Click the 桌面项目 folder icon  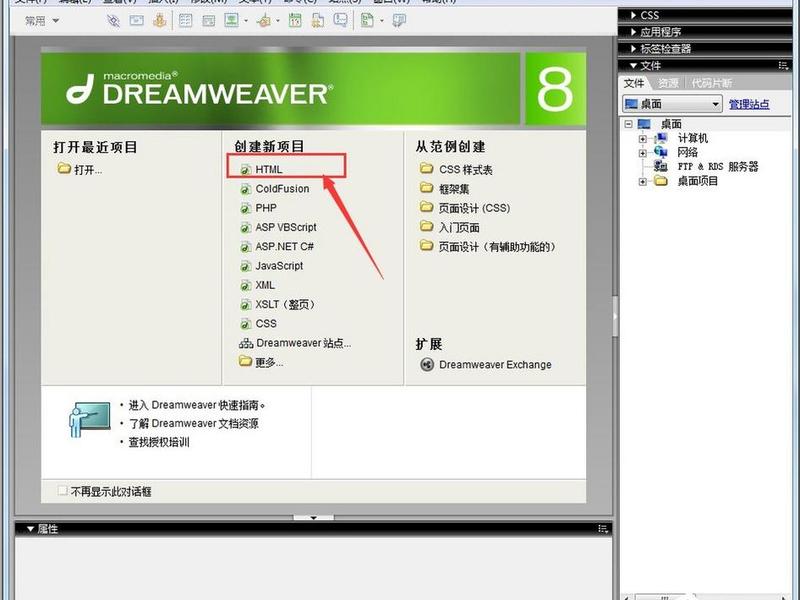pyautogui.click(x=661, y=181)
